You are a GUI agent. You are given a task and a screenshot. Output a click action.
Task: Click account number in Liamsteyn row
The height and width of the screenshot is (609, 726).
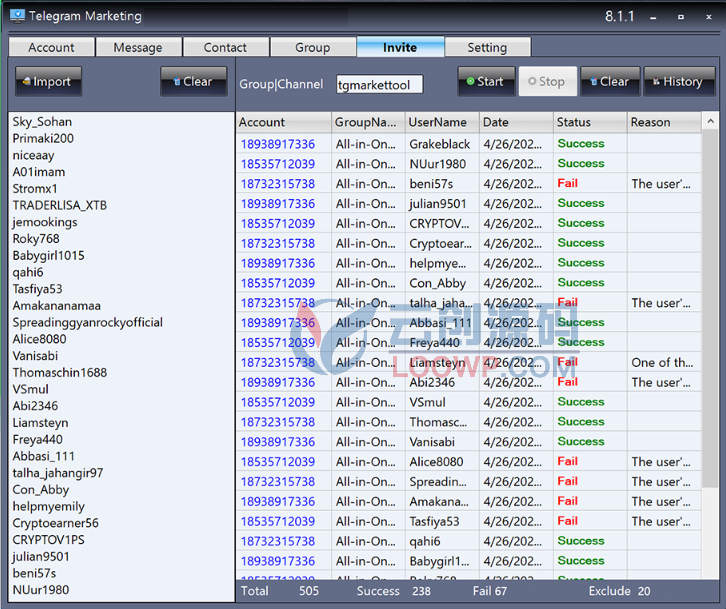pos(278,363)
